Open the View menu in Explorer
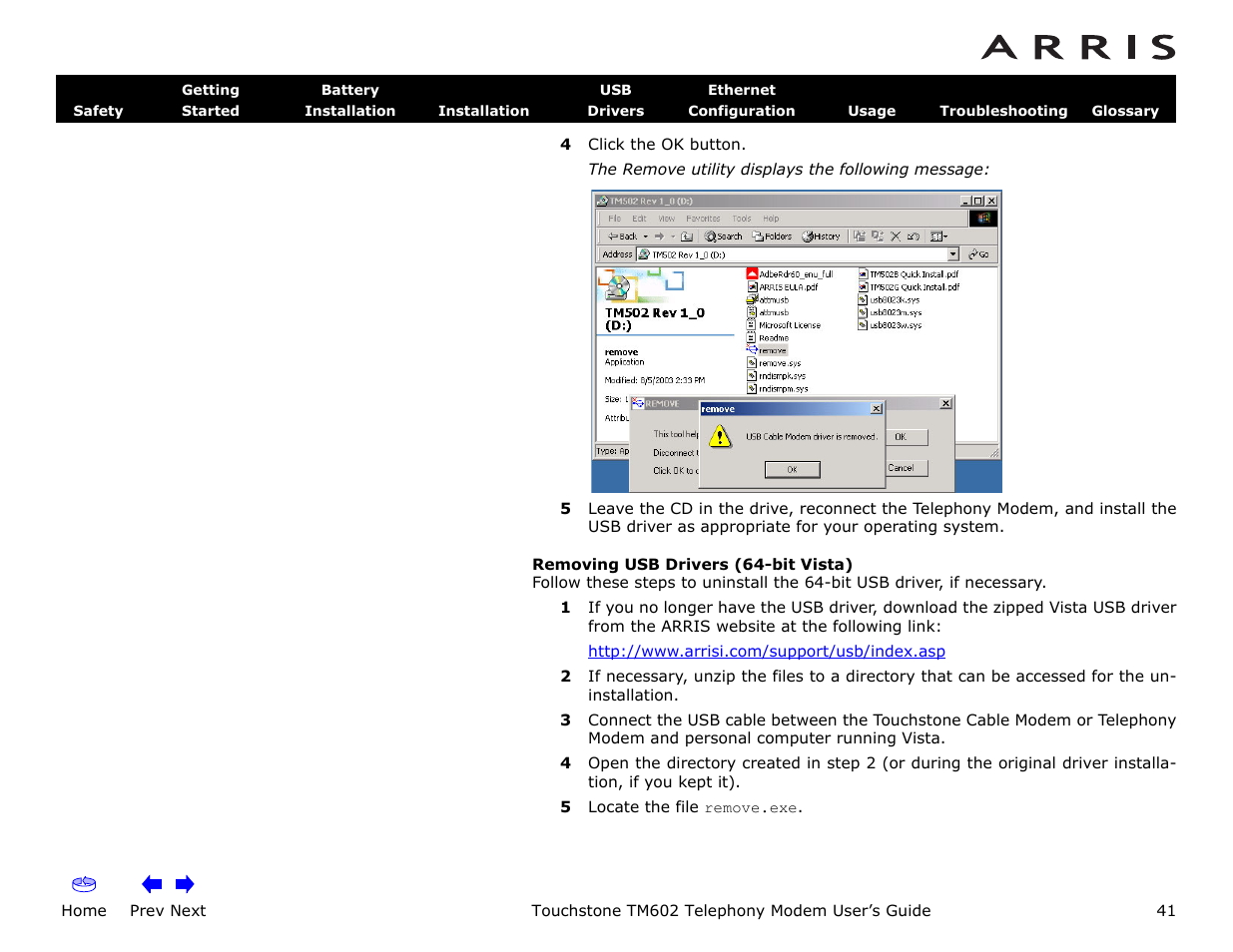This screenshot has width=1233, height=952. coord(666,219)
